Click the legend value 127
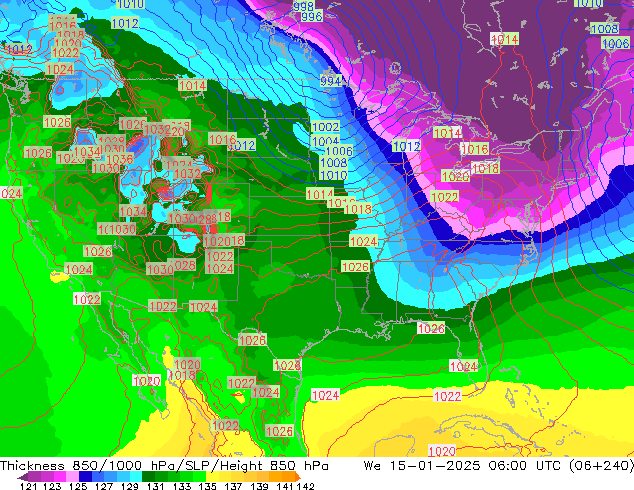The image size is (634, 490). [x=104, y=486]
